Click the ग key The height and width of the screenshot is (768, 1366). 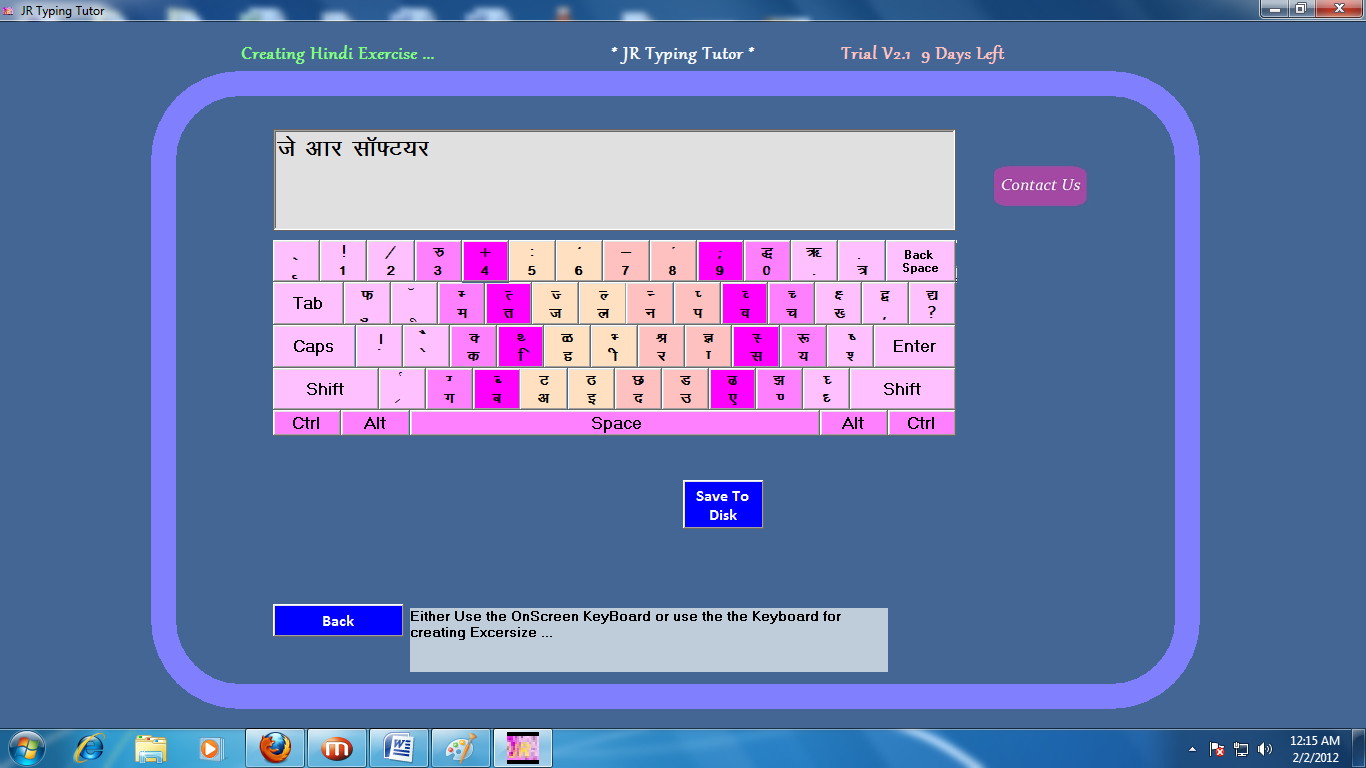[449, 389]
